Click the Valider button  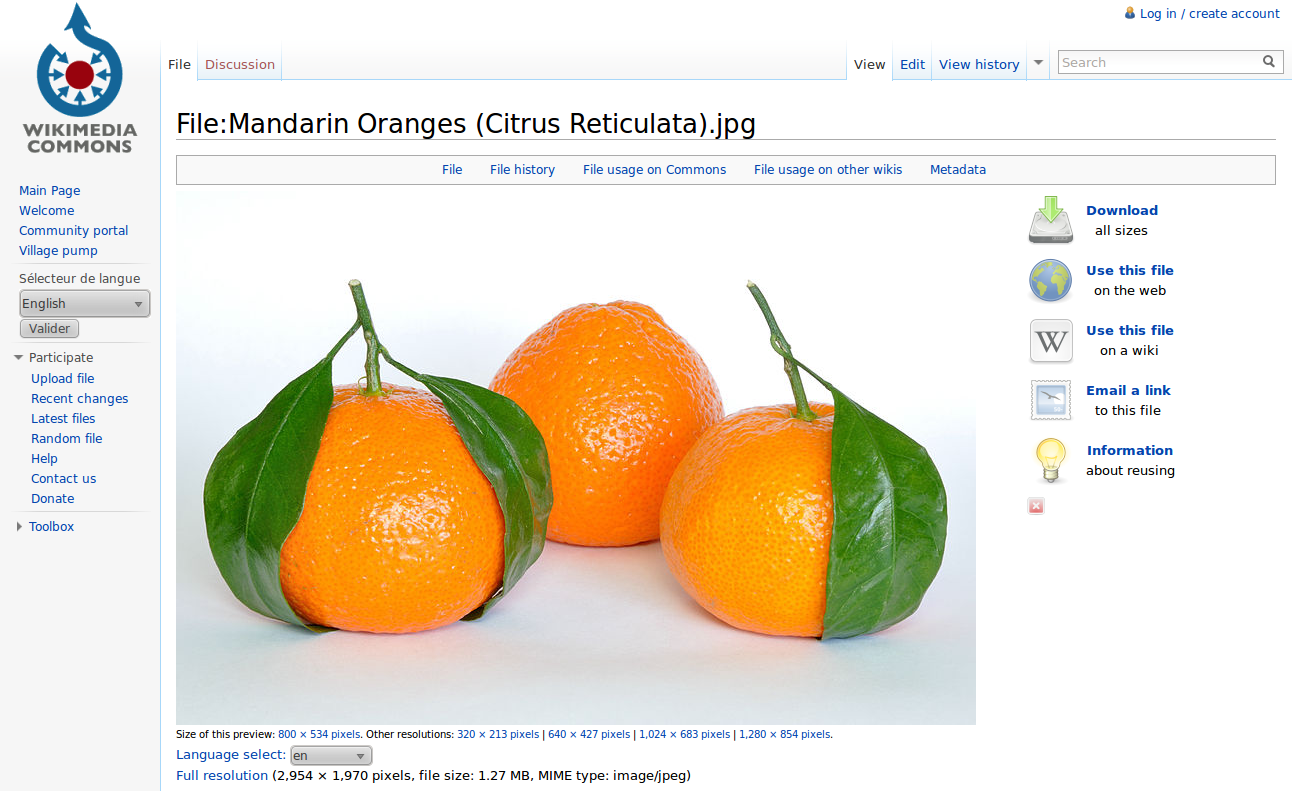[x=49, y=329]
